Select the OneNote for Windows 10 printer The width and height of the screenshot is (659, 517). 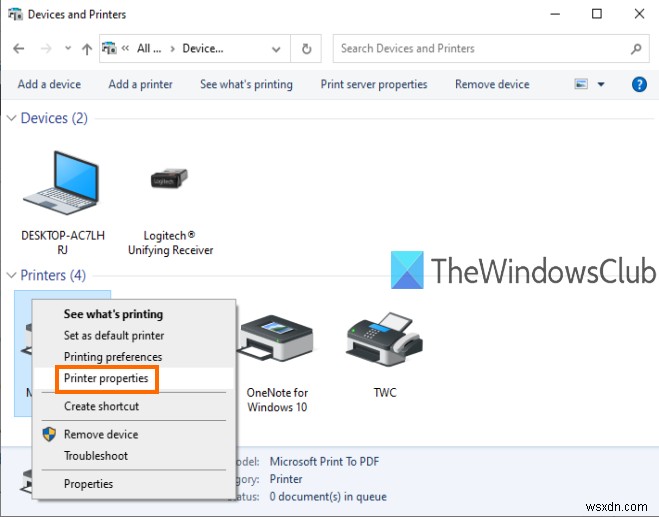pyautogui.click(x=277, y=363)
